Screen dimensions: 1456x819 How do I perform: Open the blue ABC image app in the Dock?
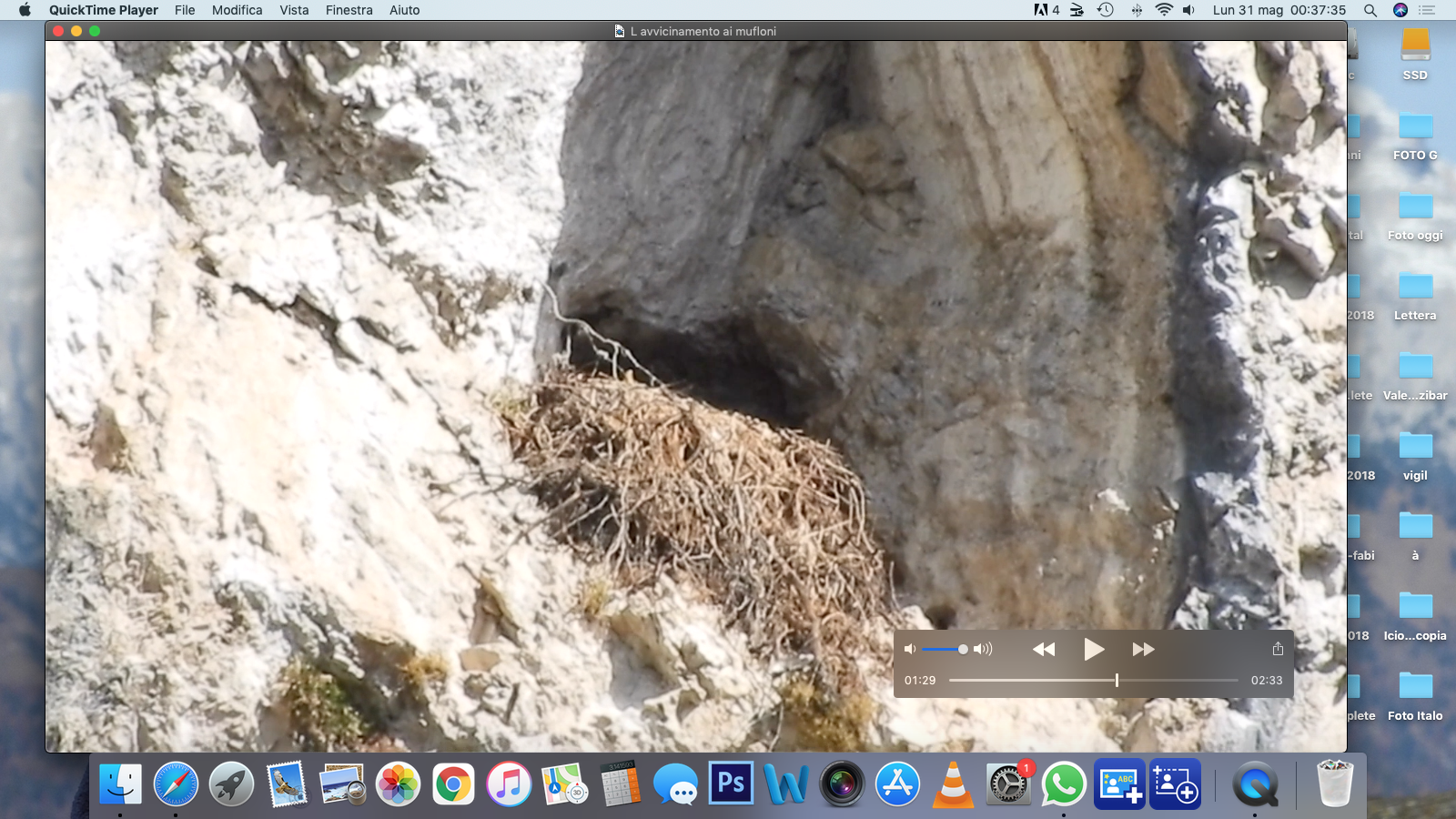point(1119,784)
